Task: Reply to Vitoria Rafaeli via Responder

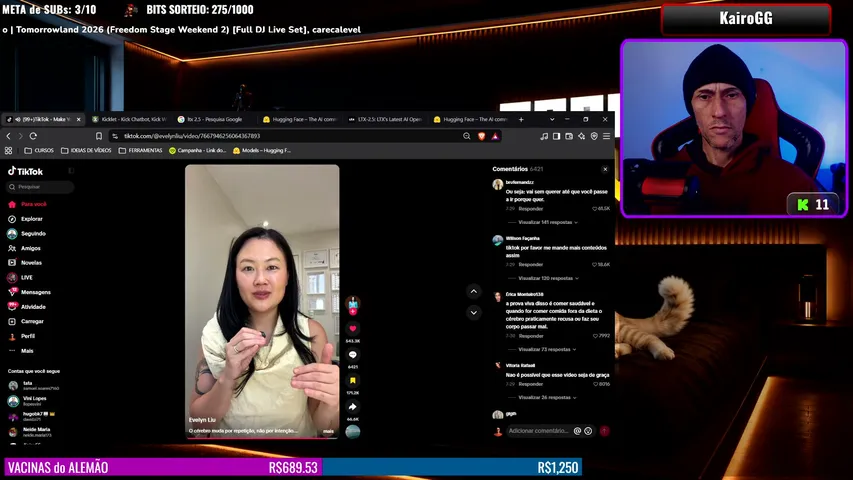Action: click(530, 384)
